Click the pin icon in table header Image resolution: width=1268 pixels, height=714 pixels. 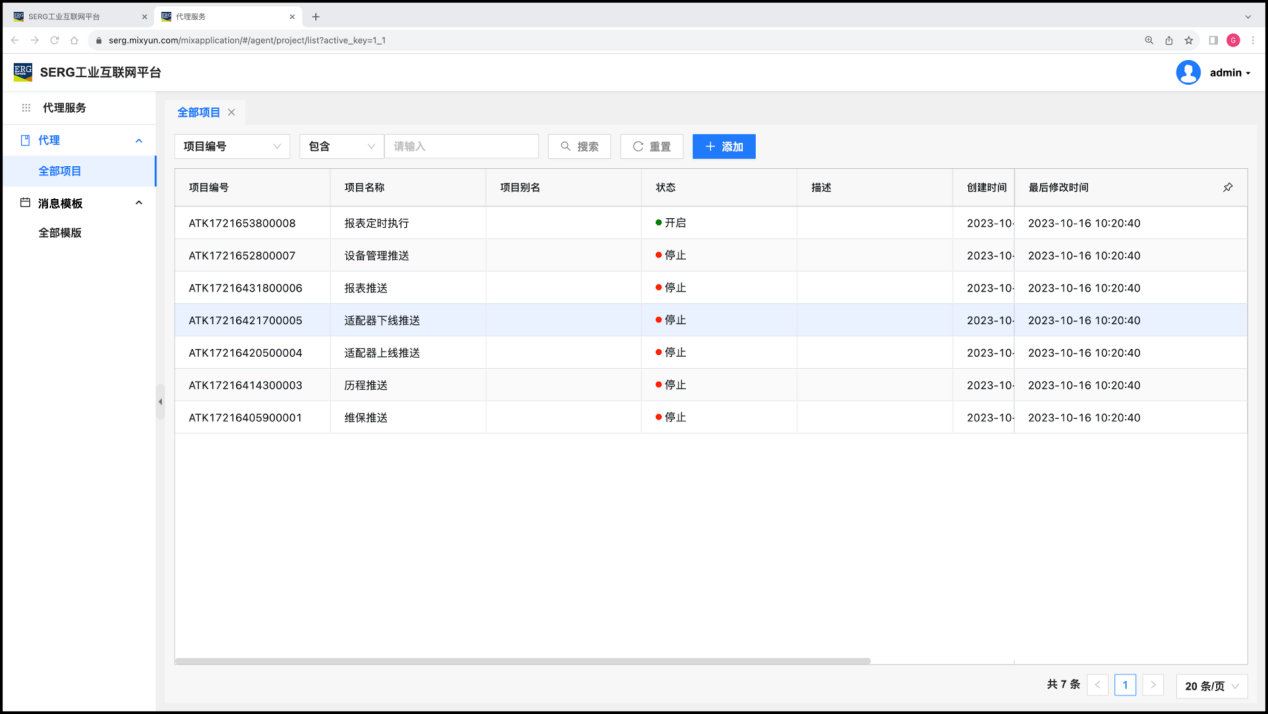pos(1227,188)
